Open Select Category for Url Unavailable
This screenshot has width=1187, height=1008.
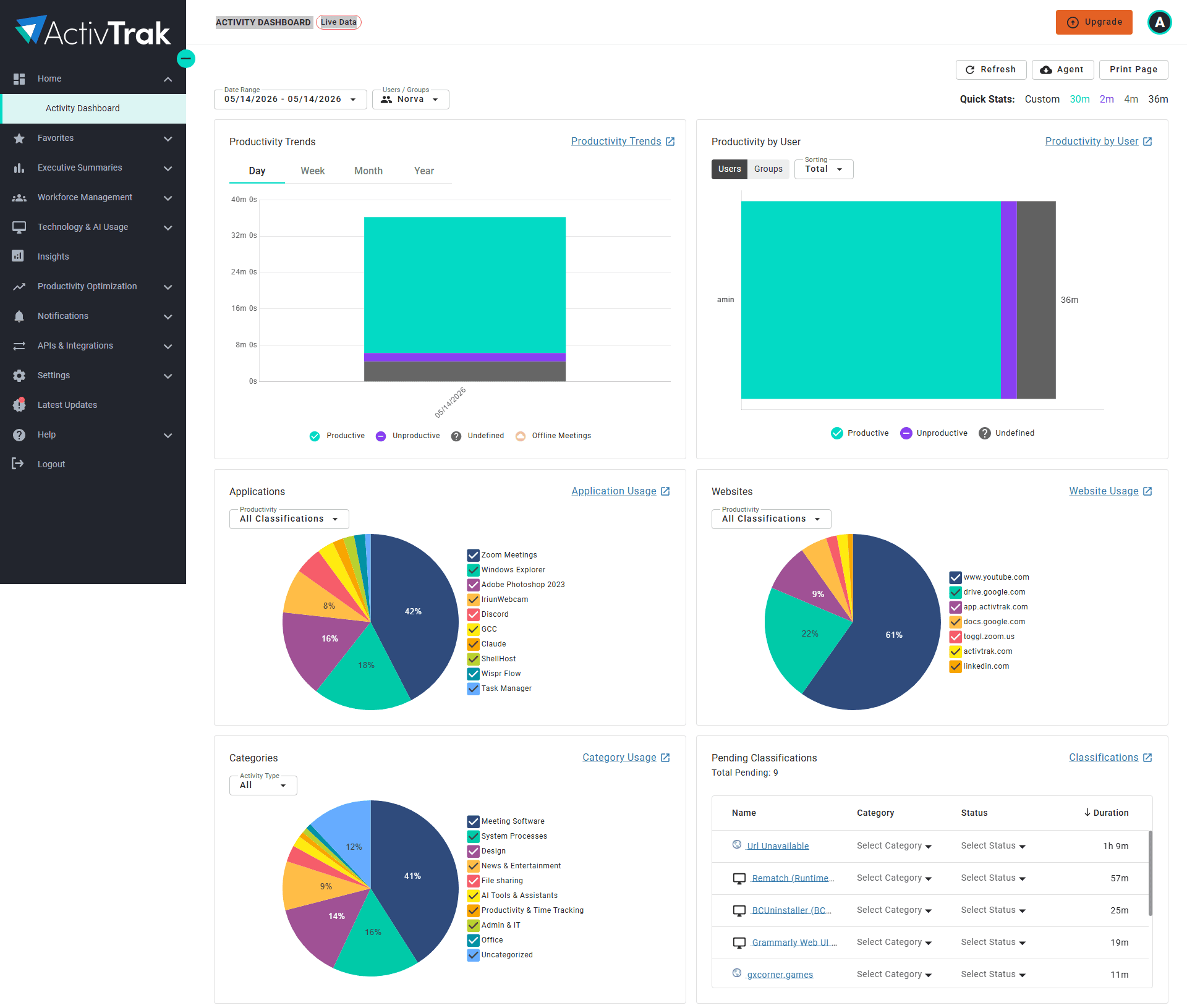pyautogui.click(x=894, y=846)
